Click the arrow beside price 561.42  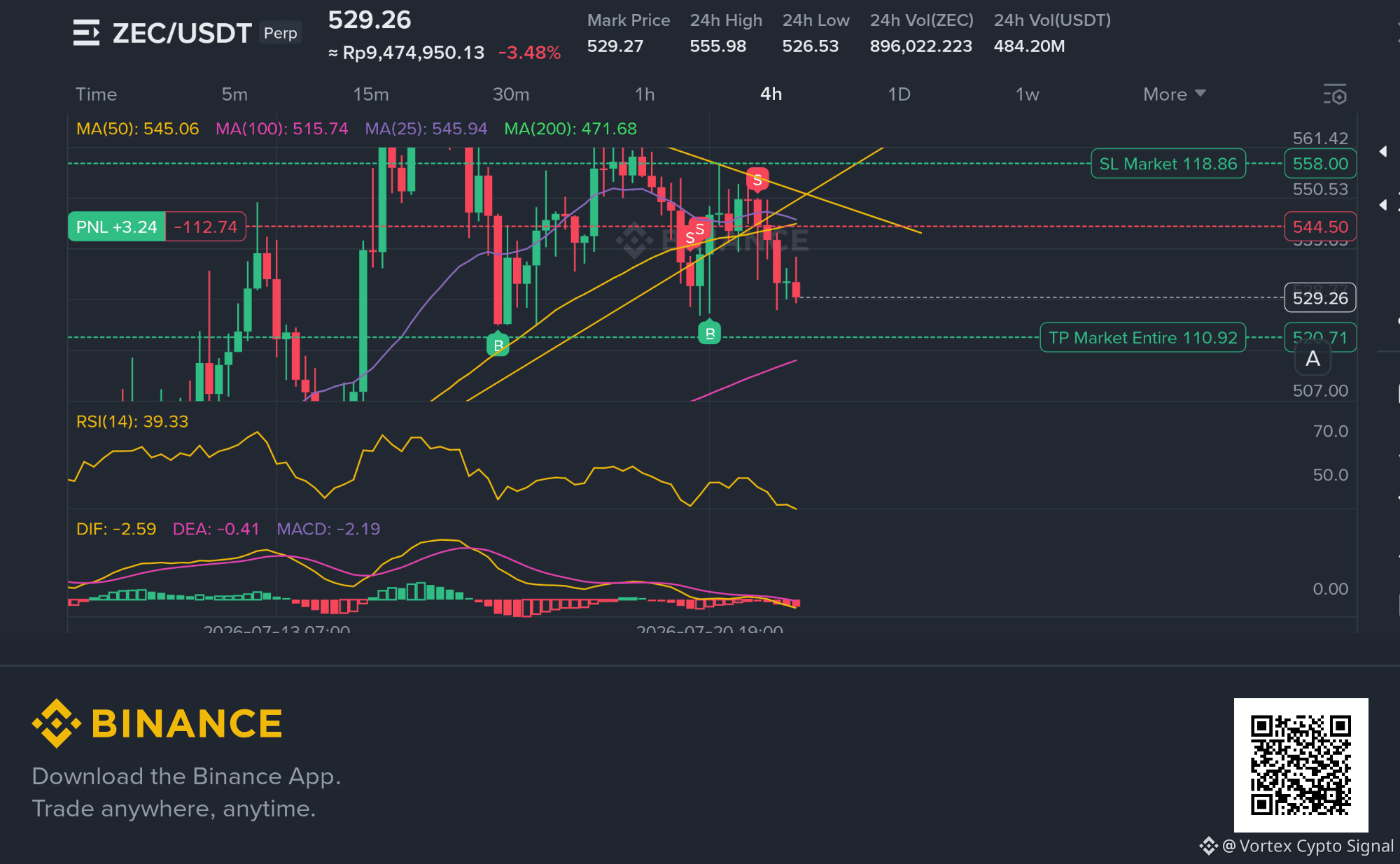[x=1382, y=151]
